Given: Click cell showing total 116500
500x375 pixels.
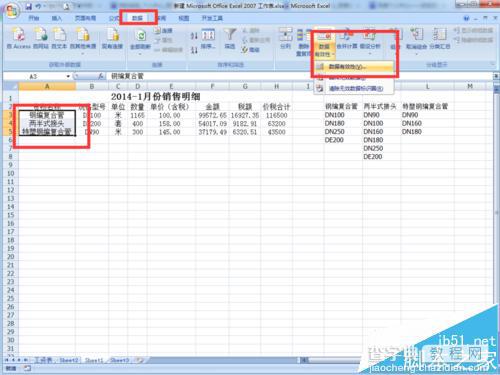Looking at the screenshot, I should [276, 115].
